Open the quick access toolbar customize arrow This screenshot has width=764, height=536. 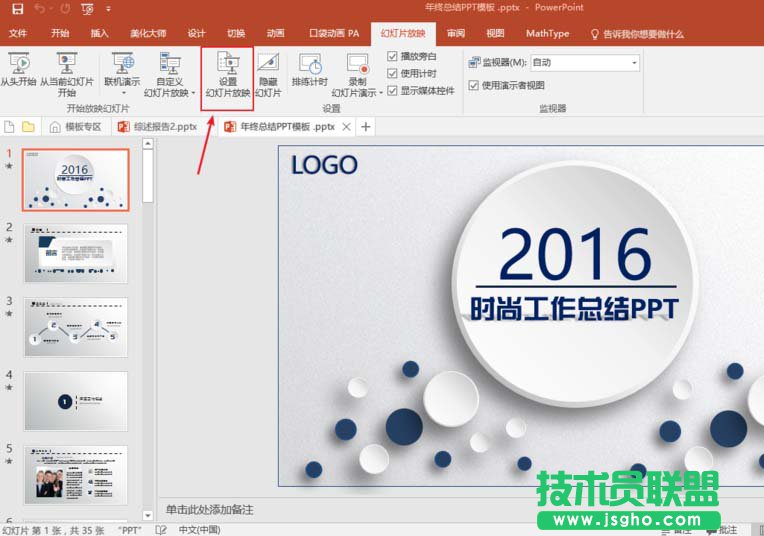coord(108,9)
